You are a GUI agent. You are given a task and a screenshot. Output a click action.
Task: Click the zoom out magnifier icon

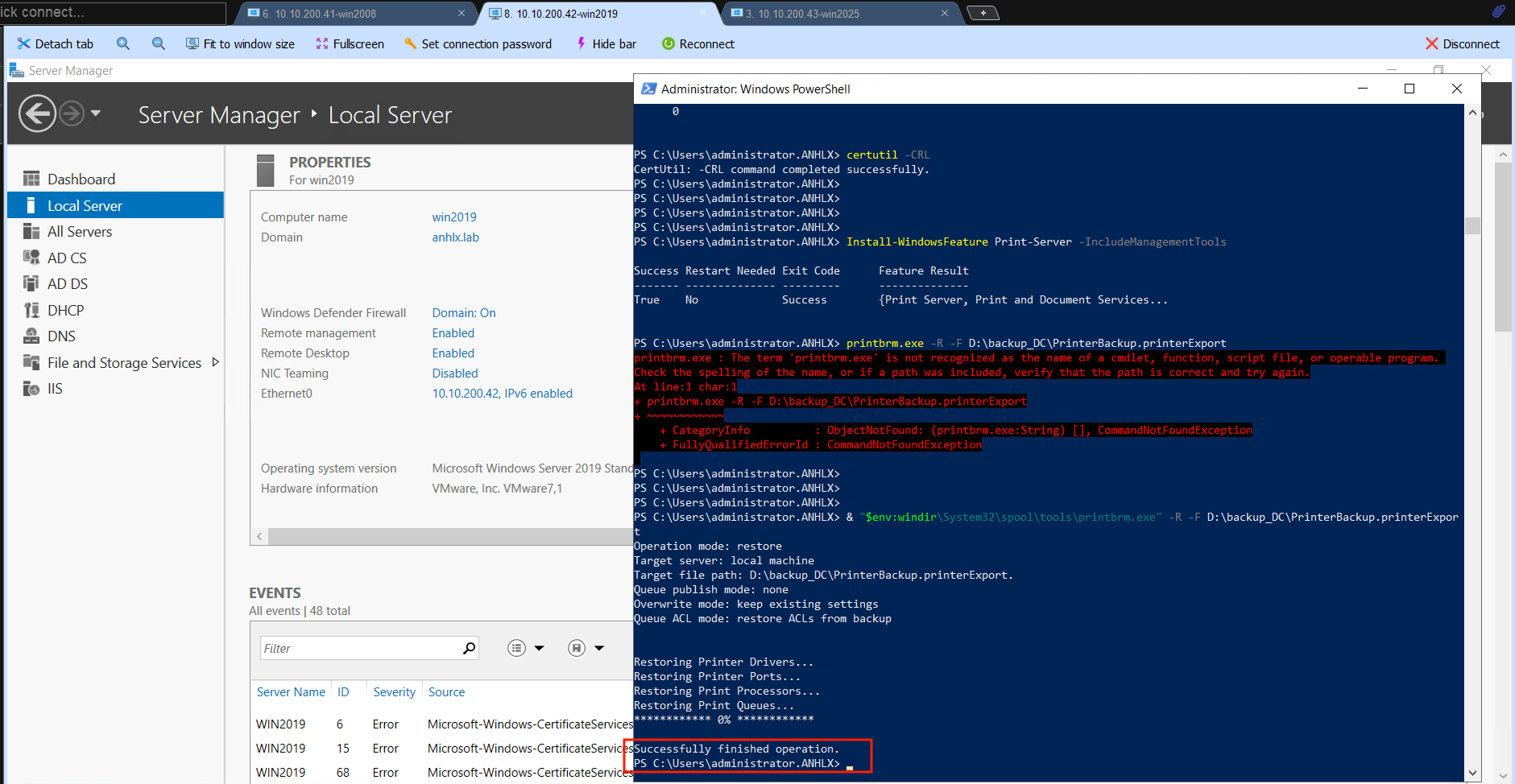[159, 43]
